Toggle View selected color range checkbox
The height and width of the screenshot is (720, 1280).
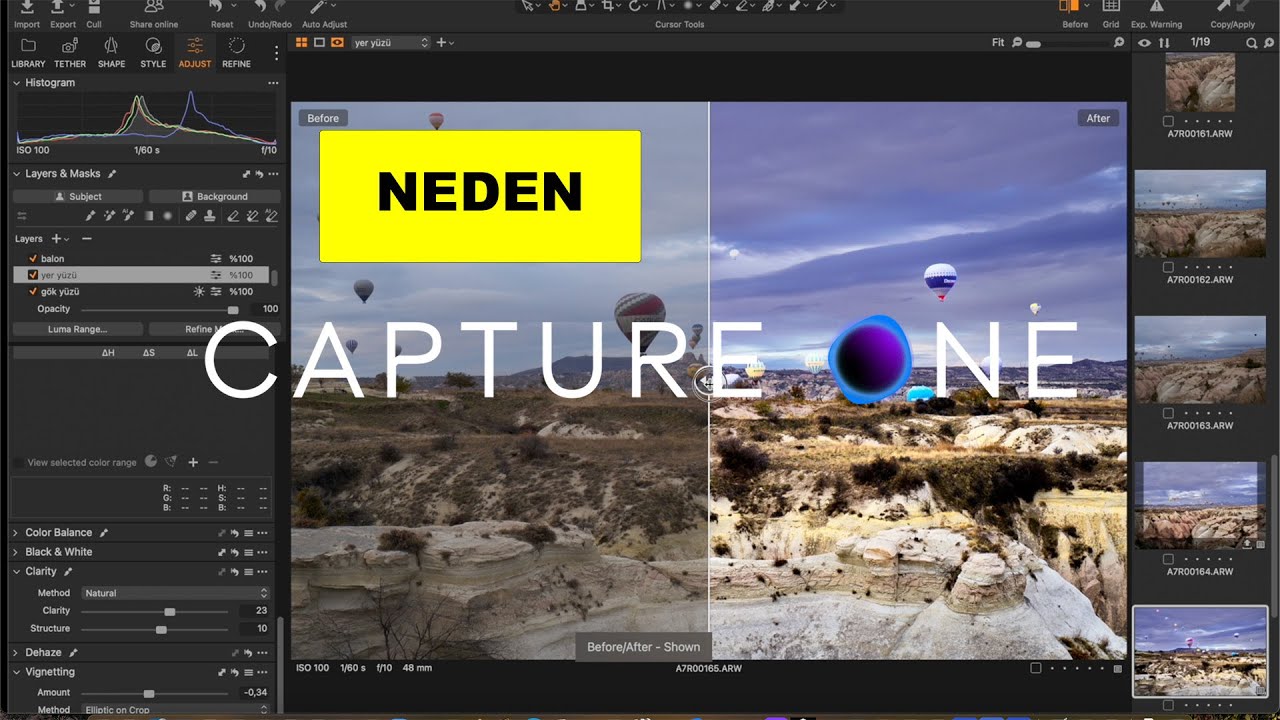tap(19, 463)
